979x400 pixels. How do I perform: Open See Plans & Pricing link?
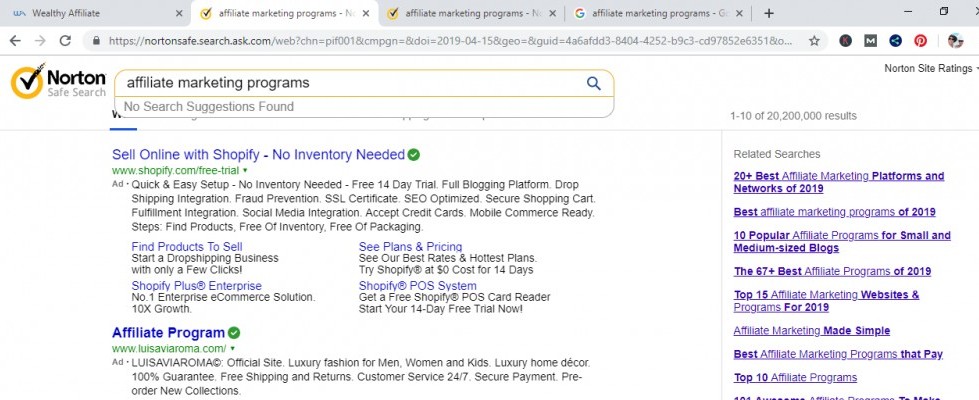[410, 246]
